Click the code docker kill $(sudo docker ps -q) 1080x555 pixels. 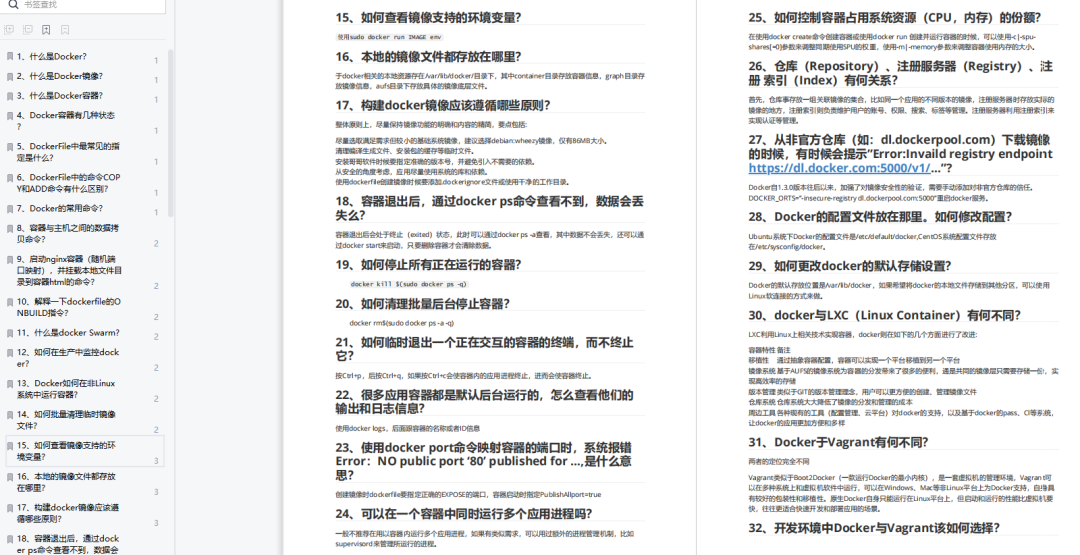point(408,284)
